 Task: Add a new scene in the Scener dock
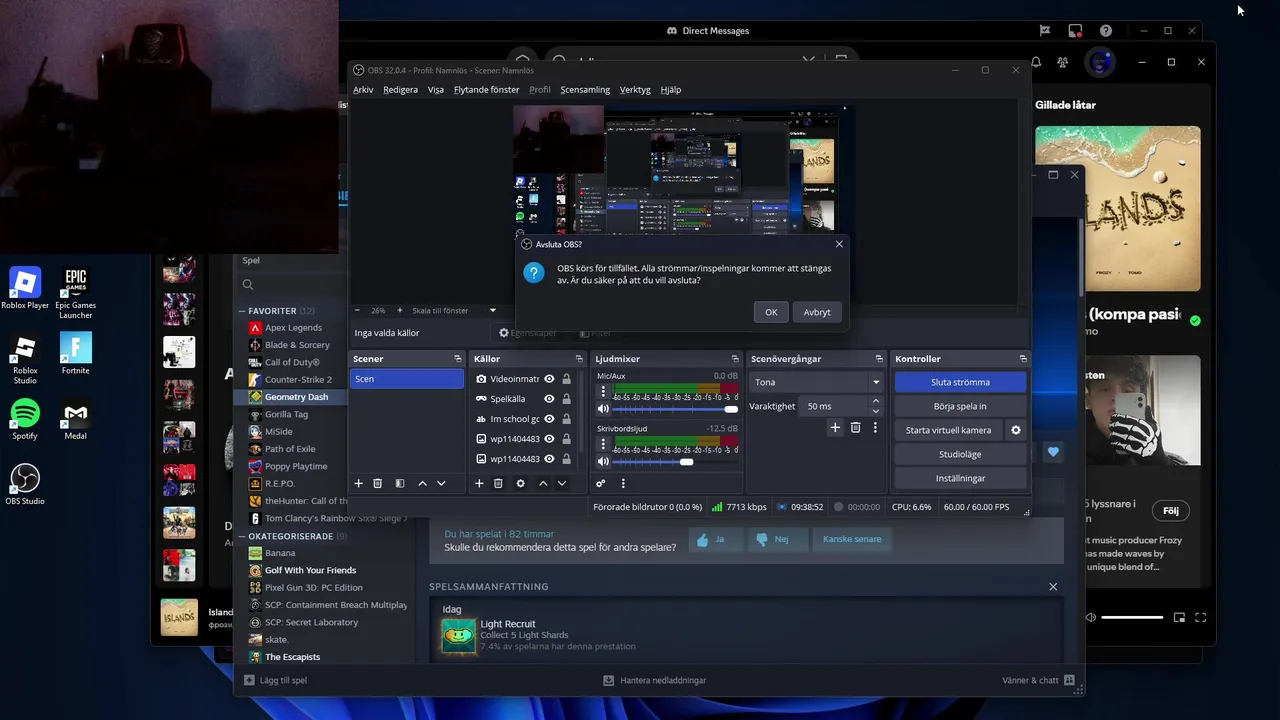click(x=359, y=483)
